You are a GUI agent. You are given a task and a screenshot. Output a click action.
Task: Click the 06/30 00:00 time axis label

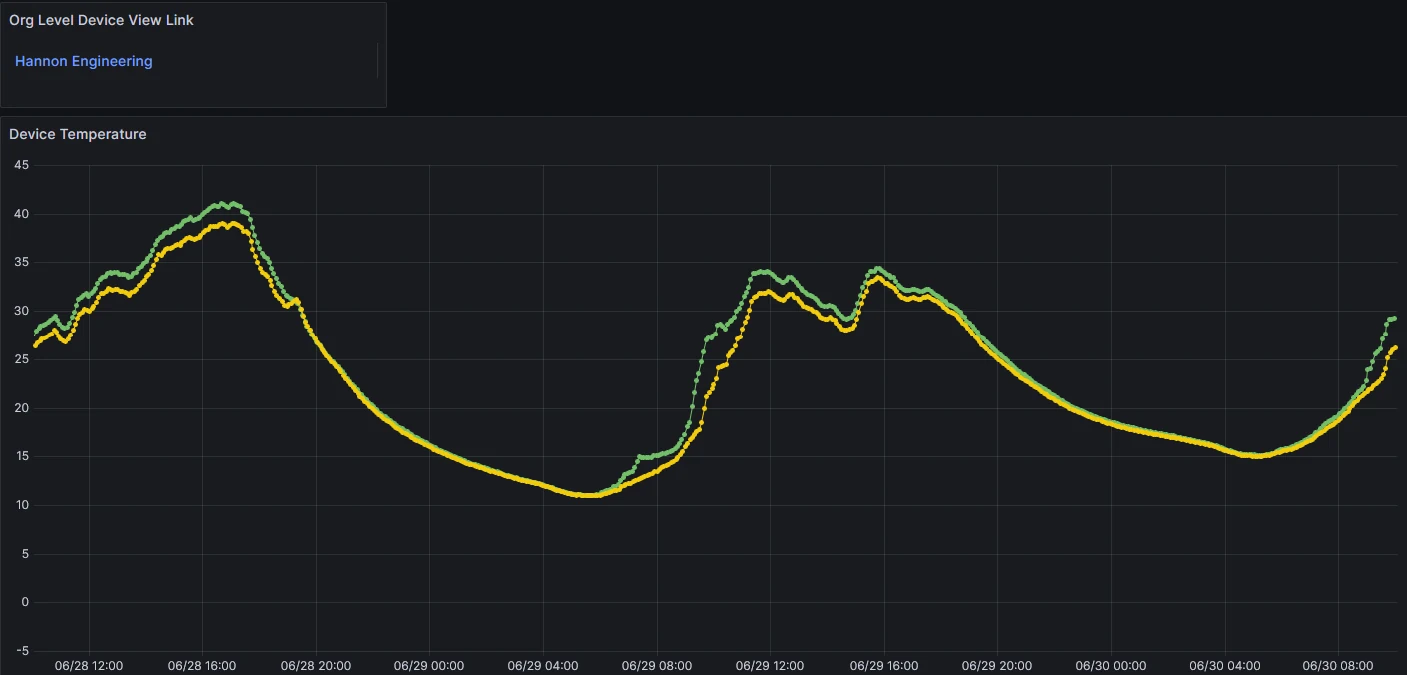pyautogui.click(x=1110, y=665)
